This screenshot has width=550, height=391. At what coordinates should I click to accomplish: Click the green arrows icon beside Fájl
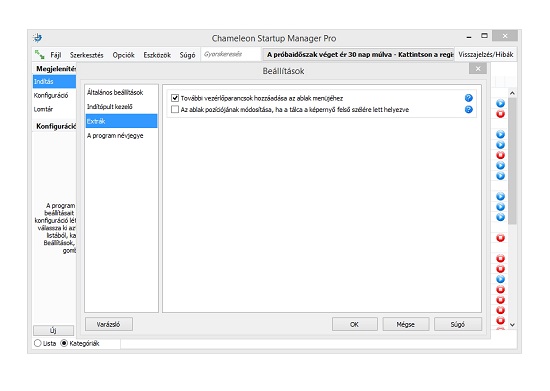[39, 54]
